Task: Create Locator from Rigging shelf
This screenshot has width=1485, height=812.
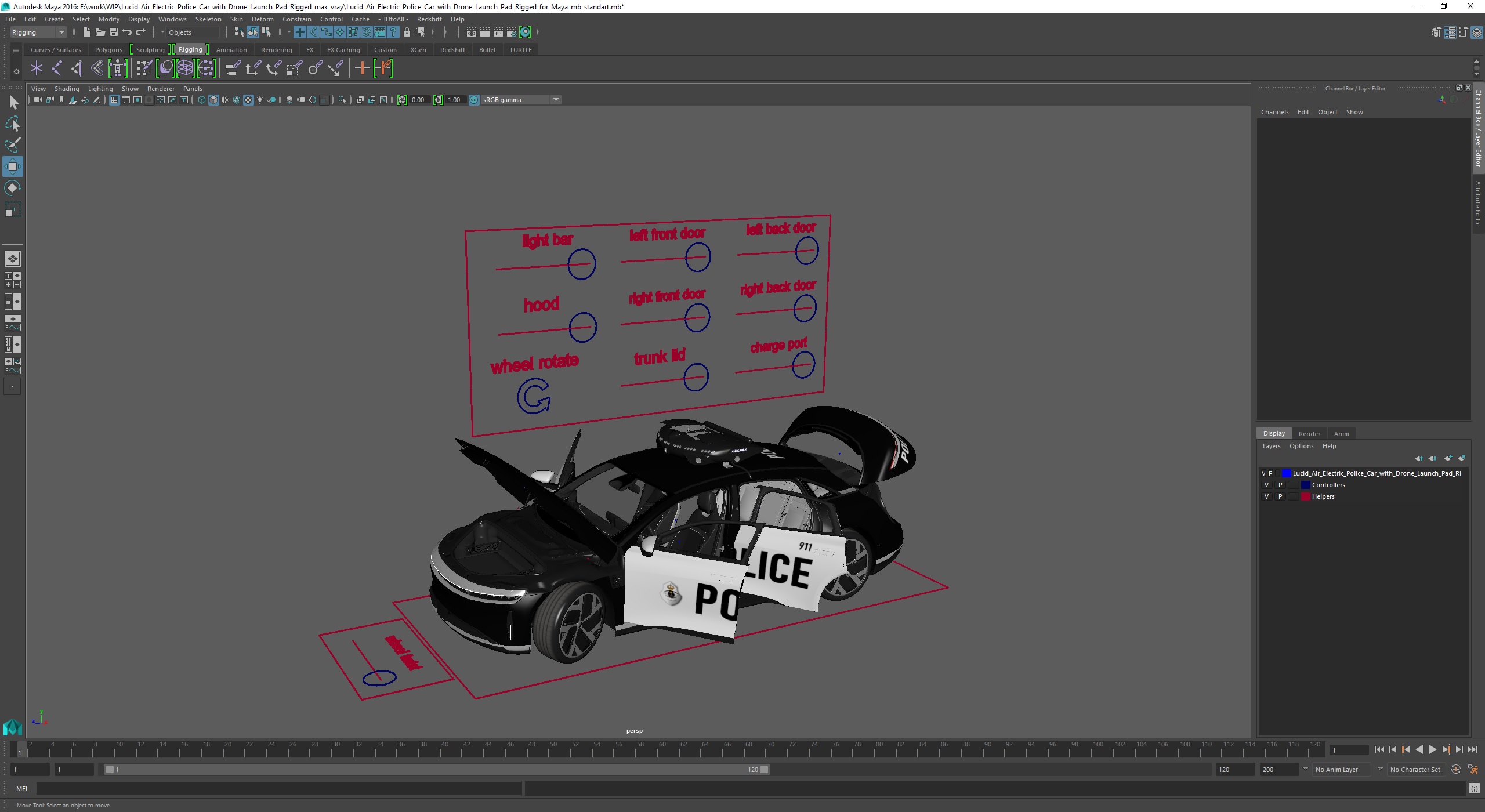Action: [x=37, y=68]
